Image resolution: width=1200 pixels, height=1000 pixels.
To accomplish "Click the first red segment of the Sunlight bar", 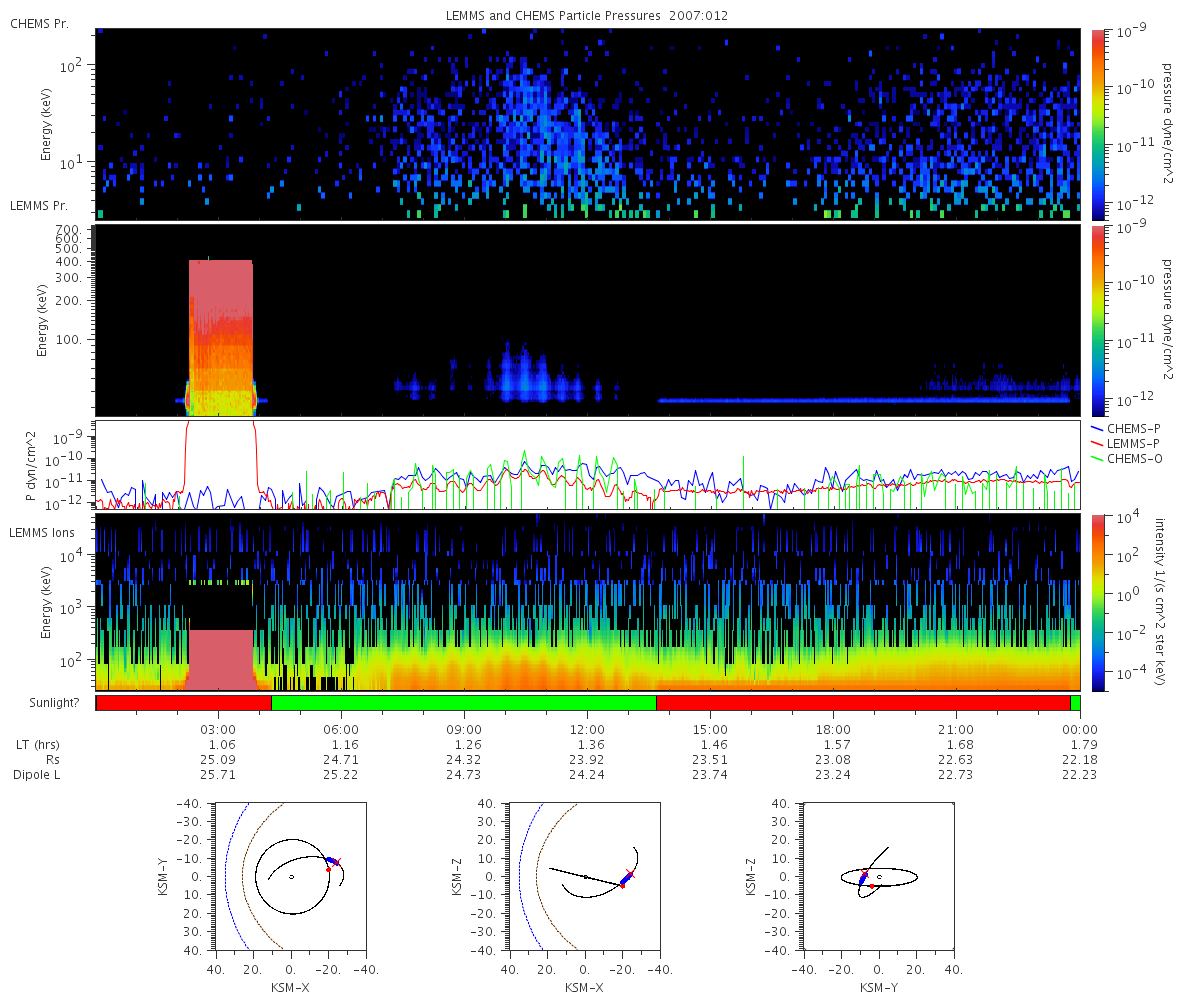I will (x=184, y=703).
